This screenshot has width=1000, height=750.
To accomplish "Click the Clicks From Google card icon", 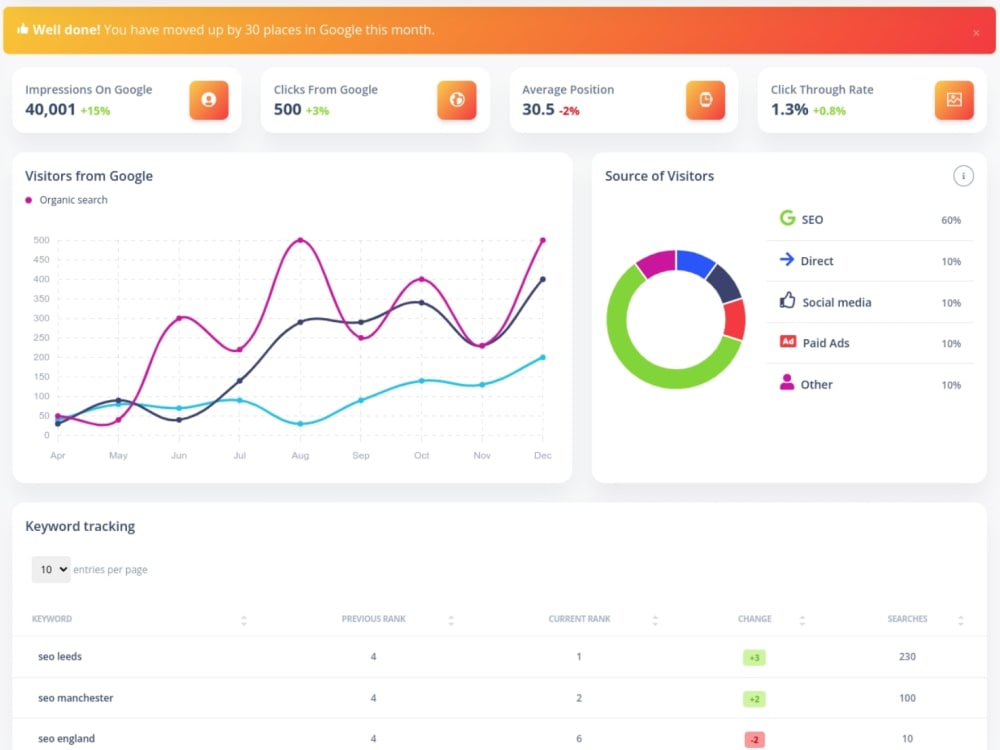I will 457,100.
